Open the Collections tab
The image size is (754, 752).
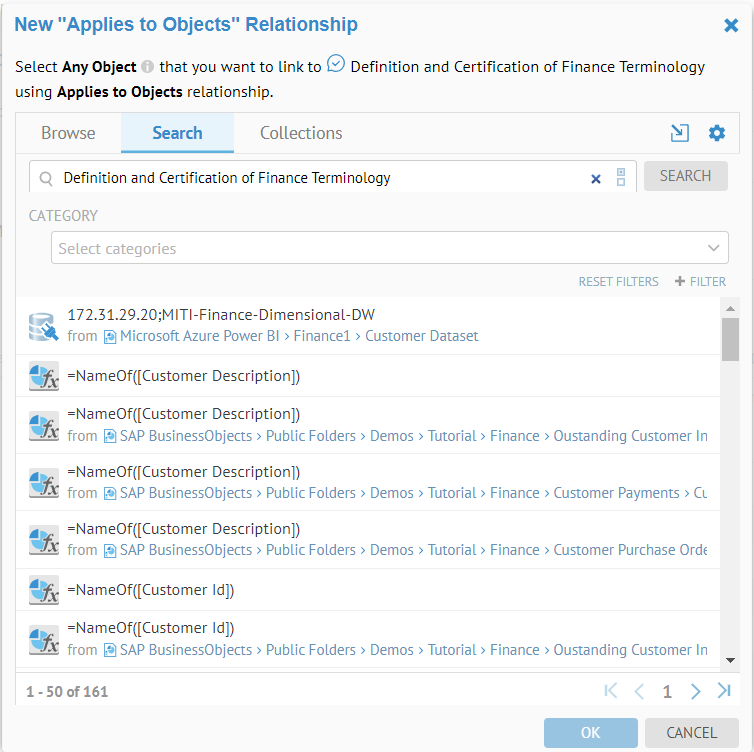(301, 133)
